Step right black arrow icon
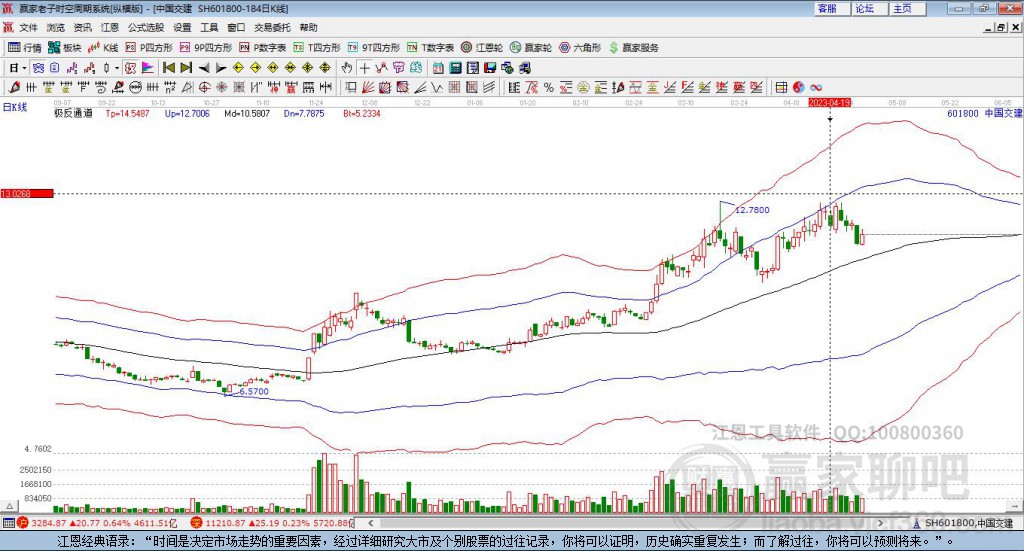 [x=221, y=68]
